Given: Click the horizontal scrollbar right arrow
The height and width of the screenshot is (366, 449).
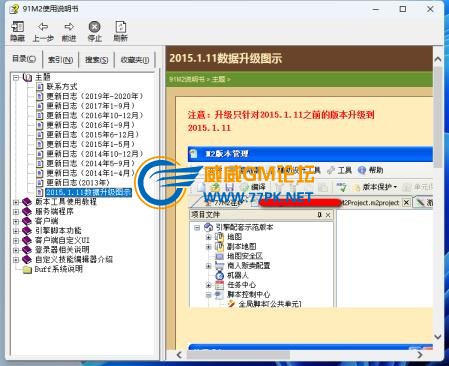Looking at the screenshot, I should (420, 355).
